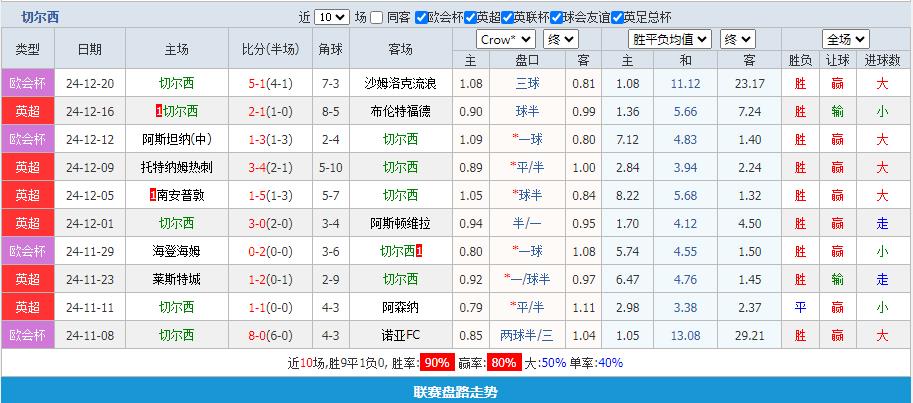Screen dimensions: 913x403
Task: Click away team 诺亚FC
Action: pyautogui.click(x=401, y=335)
